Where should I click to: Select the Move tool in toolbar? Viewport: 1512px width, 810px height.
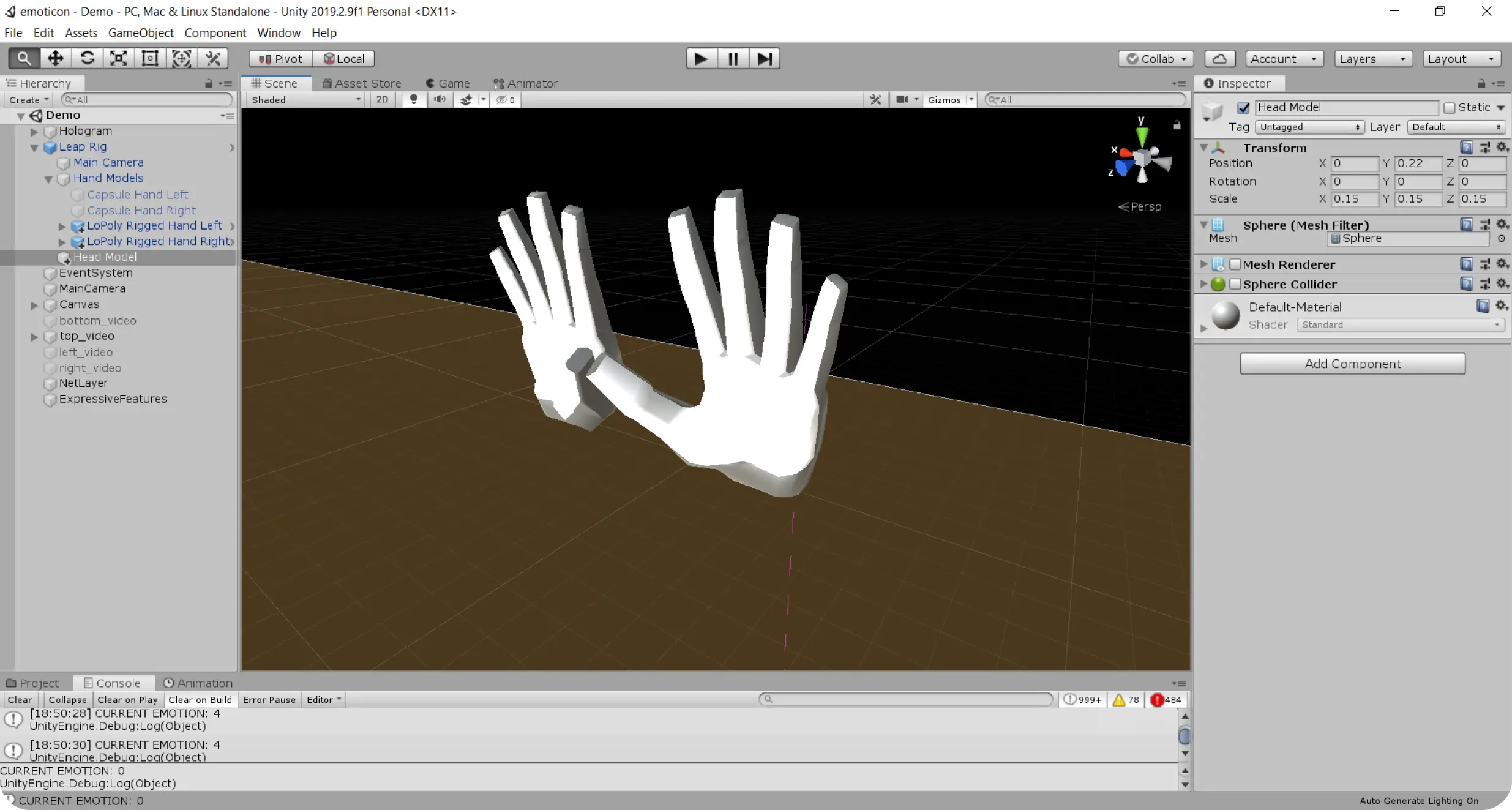[56, 58]
